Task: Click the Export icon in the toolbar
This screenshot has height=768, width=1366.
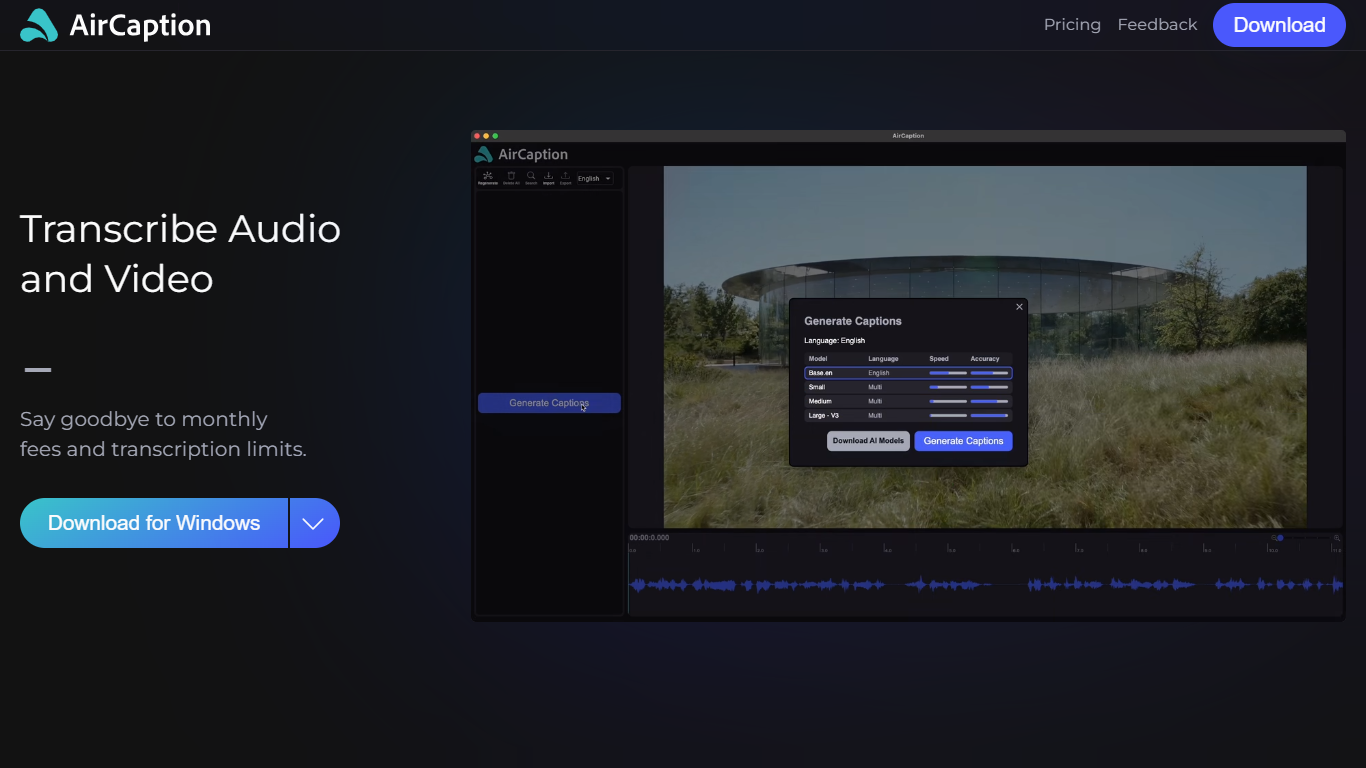Action: click(565, 177)
